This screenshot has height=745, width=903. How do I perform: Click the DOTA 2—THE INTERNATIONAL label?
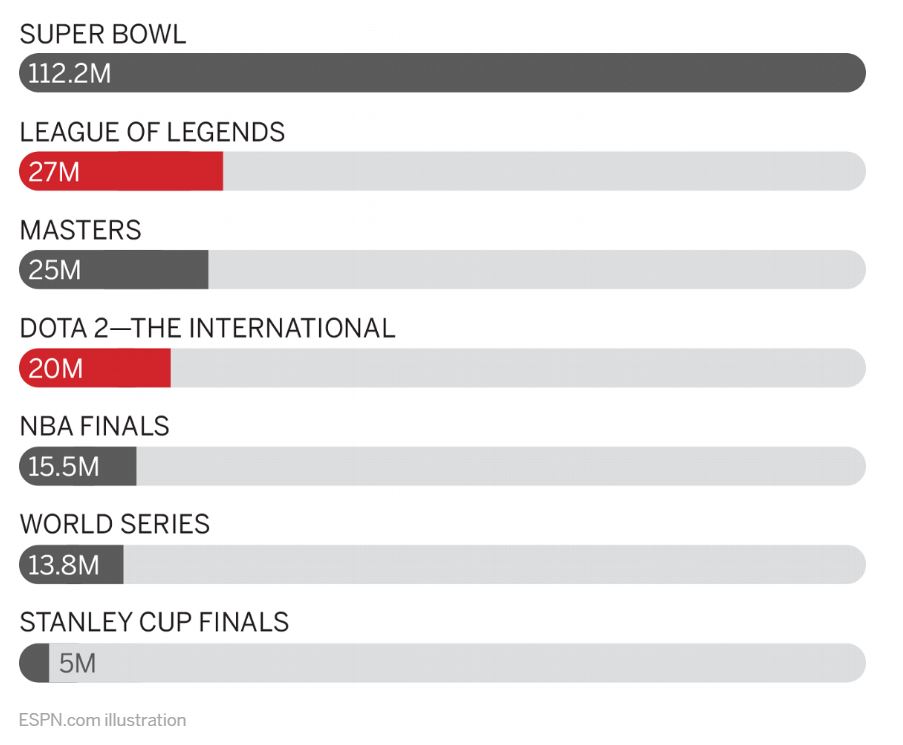[x=207, y=328]
